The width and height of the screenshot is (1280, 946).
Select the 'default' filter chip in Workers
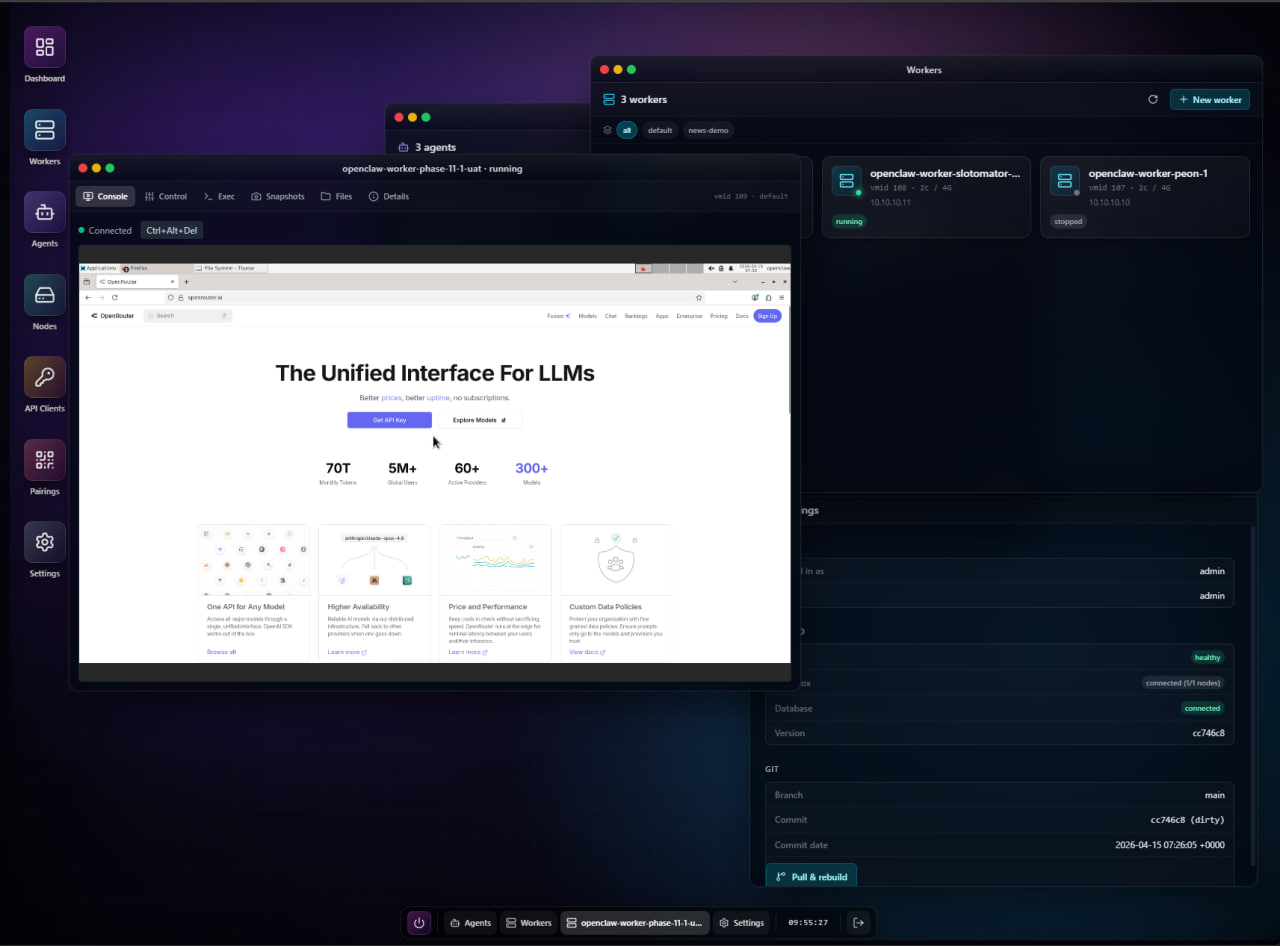coord(660,130)
